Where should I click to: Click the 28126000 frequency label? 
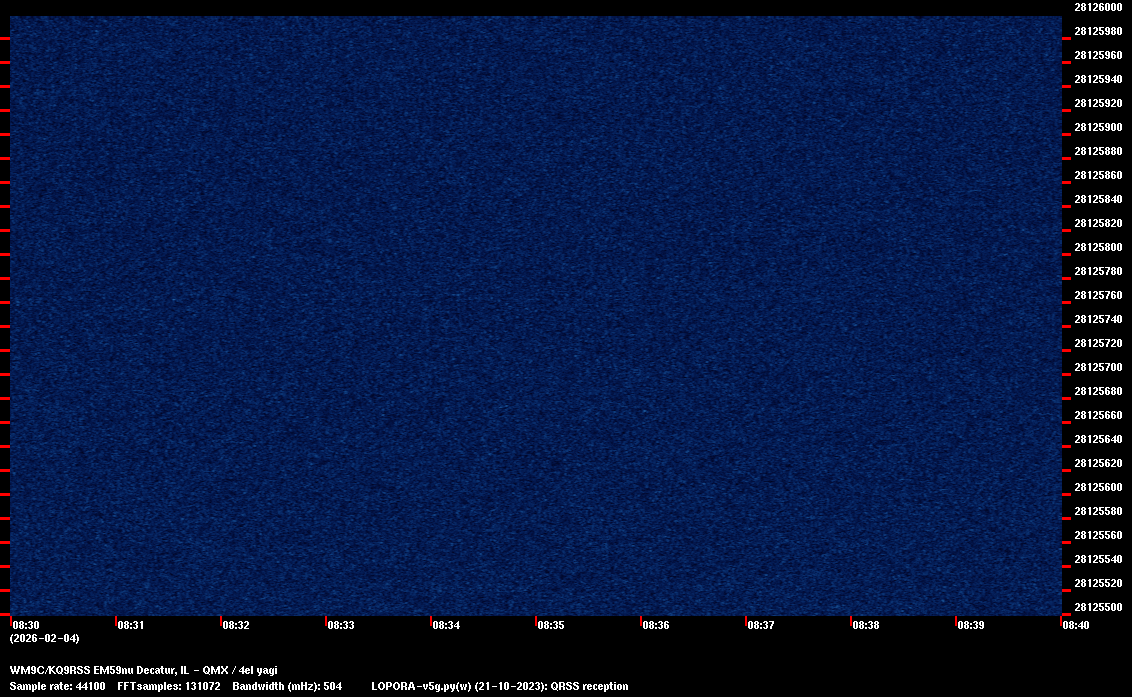pyautogui.click(x=1097, y=7)
